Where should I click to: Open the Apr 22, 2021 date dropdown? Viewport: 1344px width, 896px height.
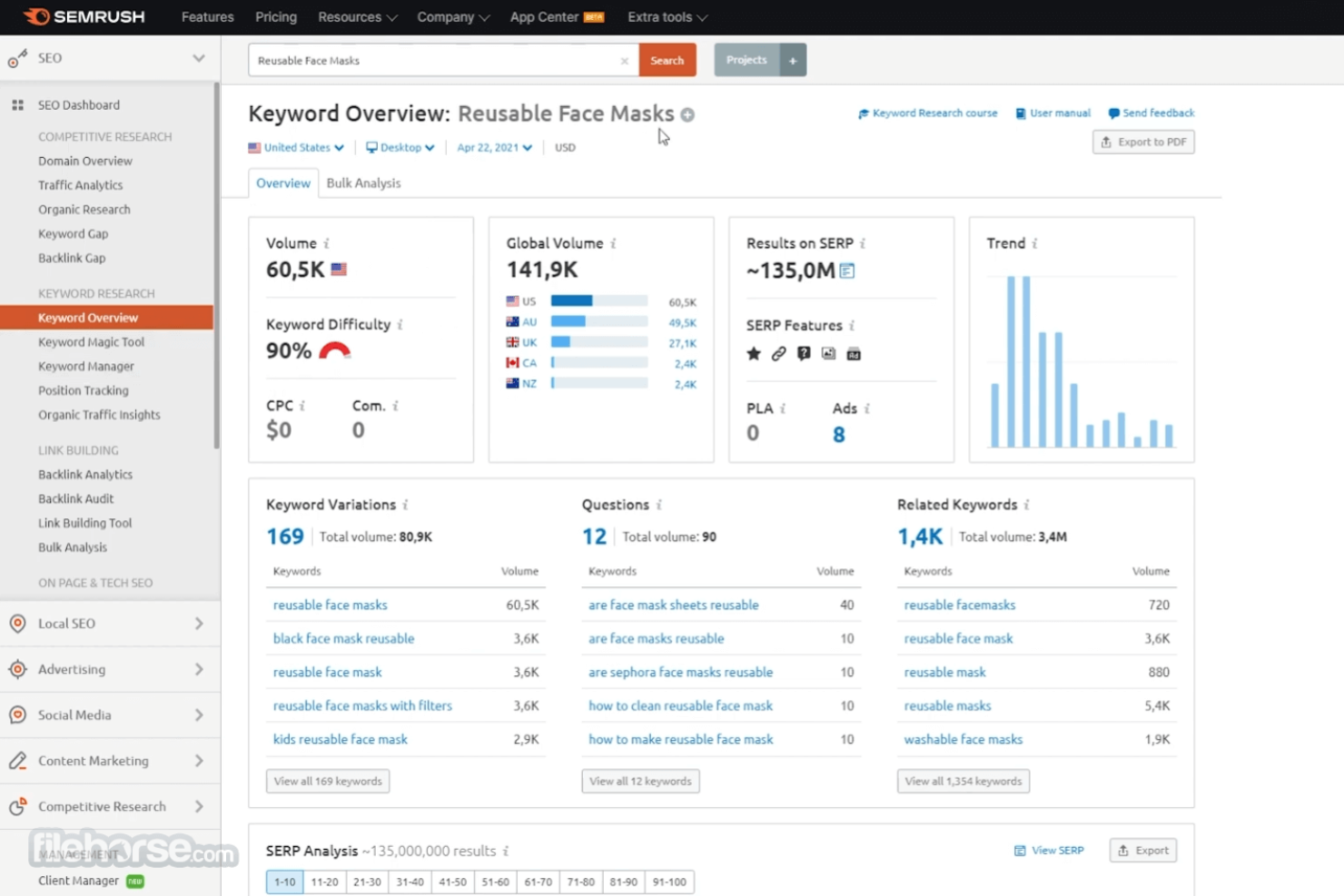(494, 147)
